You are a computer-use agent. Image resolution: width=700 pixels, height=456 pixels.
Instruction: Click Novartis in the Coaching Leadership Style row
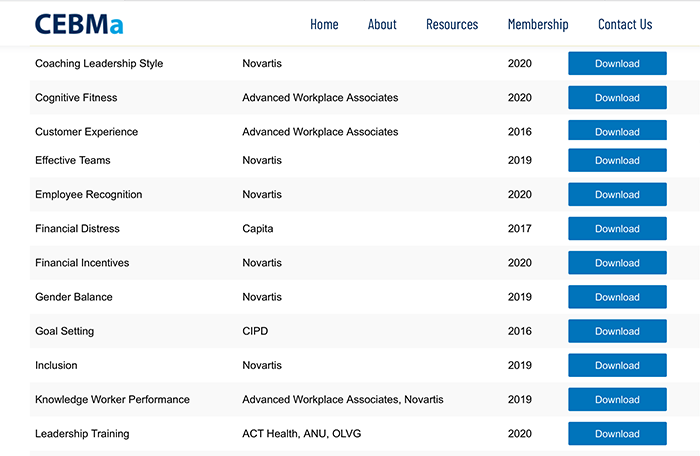(x=262, y=63)
